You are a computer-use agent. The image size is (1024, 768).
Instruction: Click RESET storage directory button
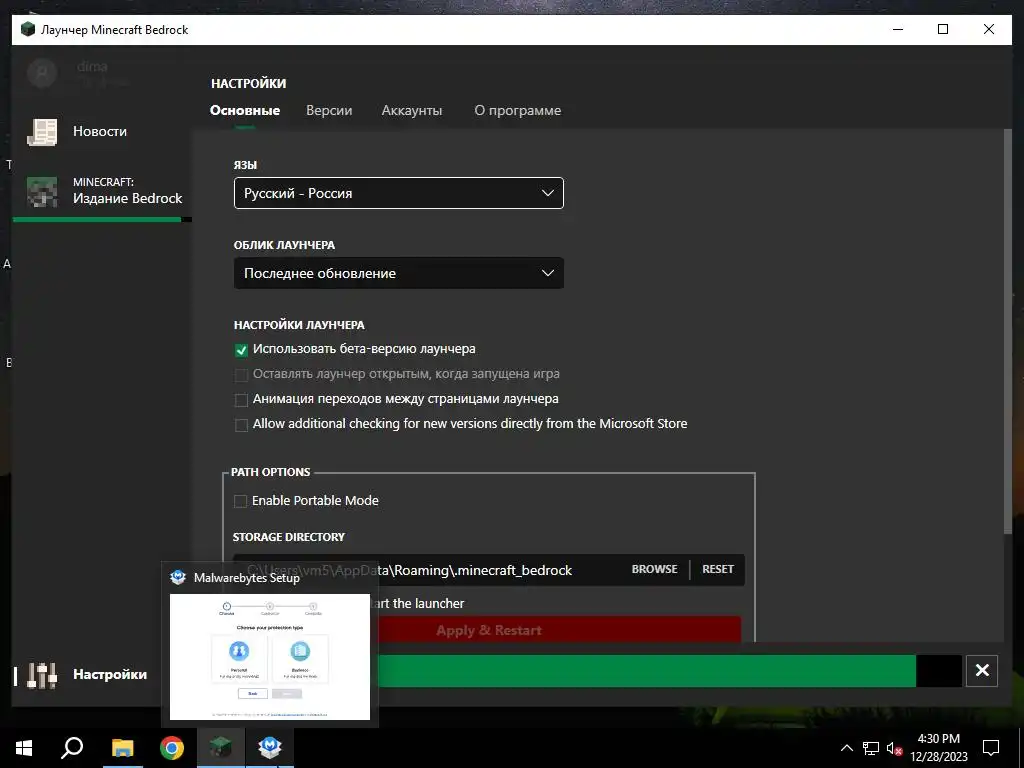(x=718, y=569)
